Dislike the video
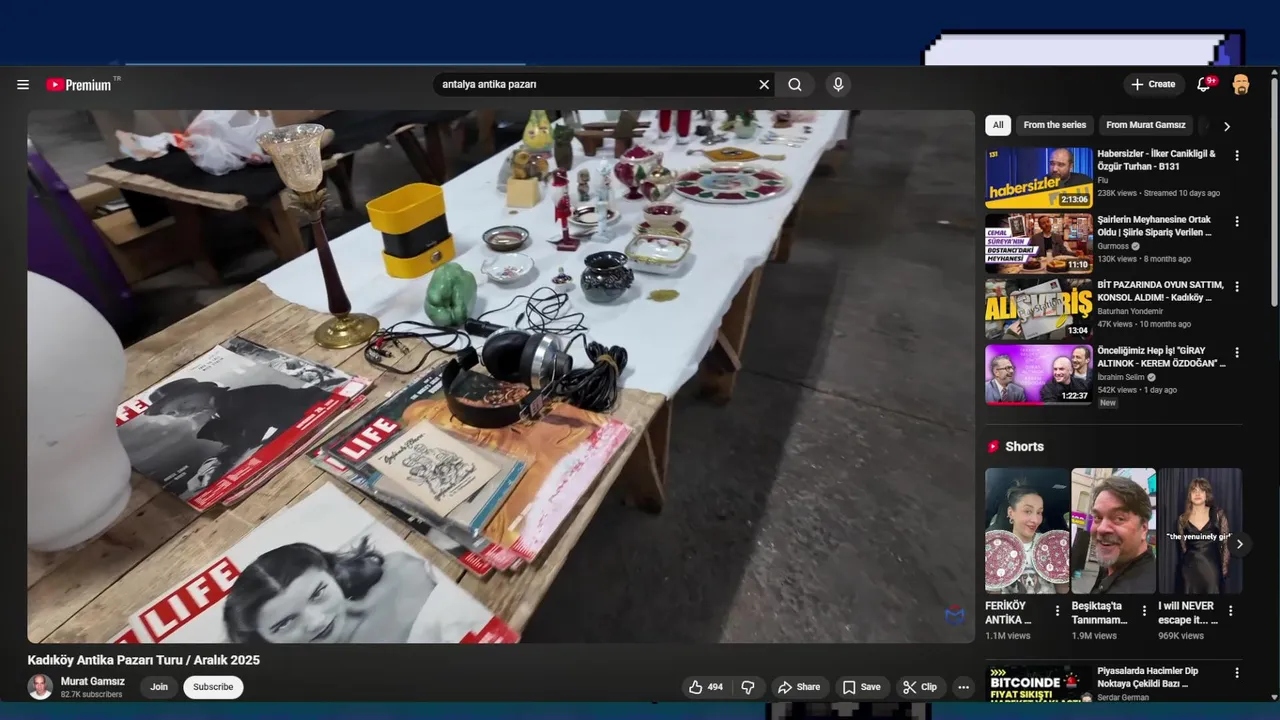This screenshot has width=1280, height=720. pos(748,687)
